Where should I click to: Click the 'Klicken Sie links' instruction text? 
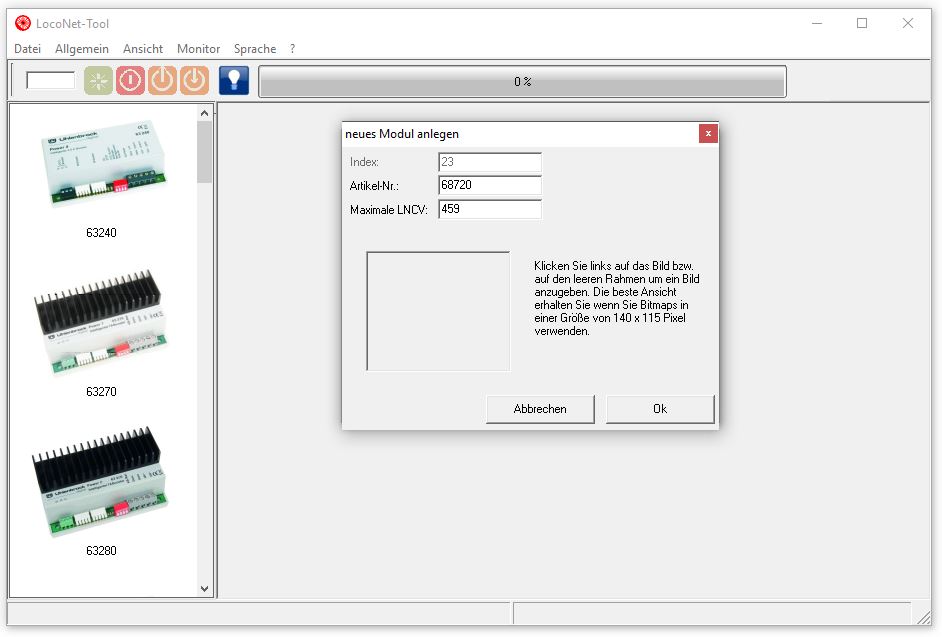tap(617, 298)
